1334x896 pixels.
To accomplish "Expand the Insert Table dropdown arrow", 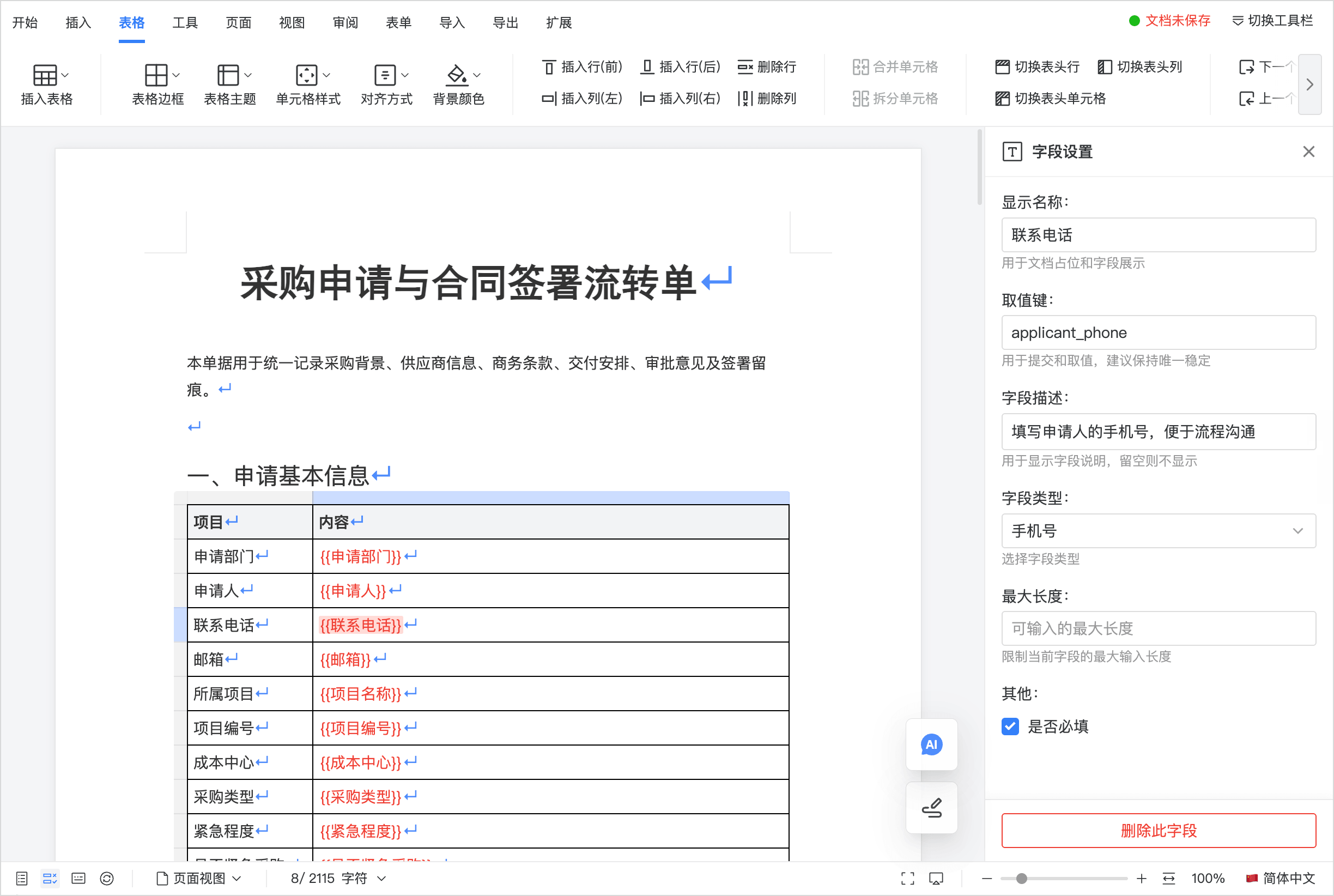I will pos(65,75).
